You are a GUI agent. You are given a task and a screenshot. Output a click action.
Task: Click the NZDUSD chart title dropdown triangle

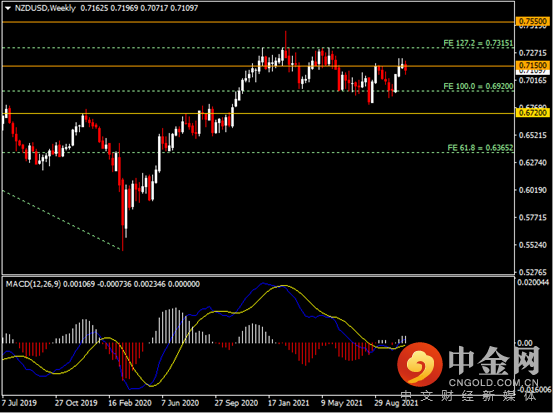8,8
